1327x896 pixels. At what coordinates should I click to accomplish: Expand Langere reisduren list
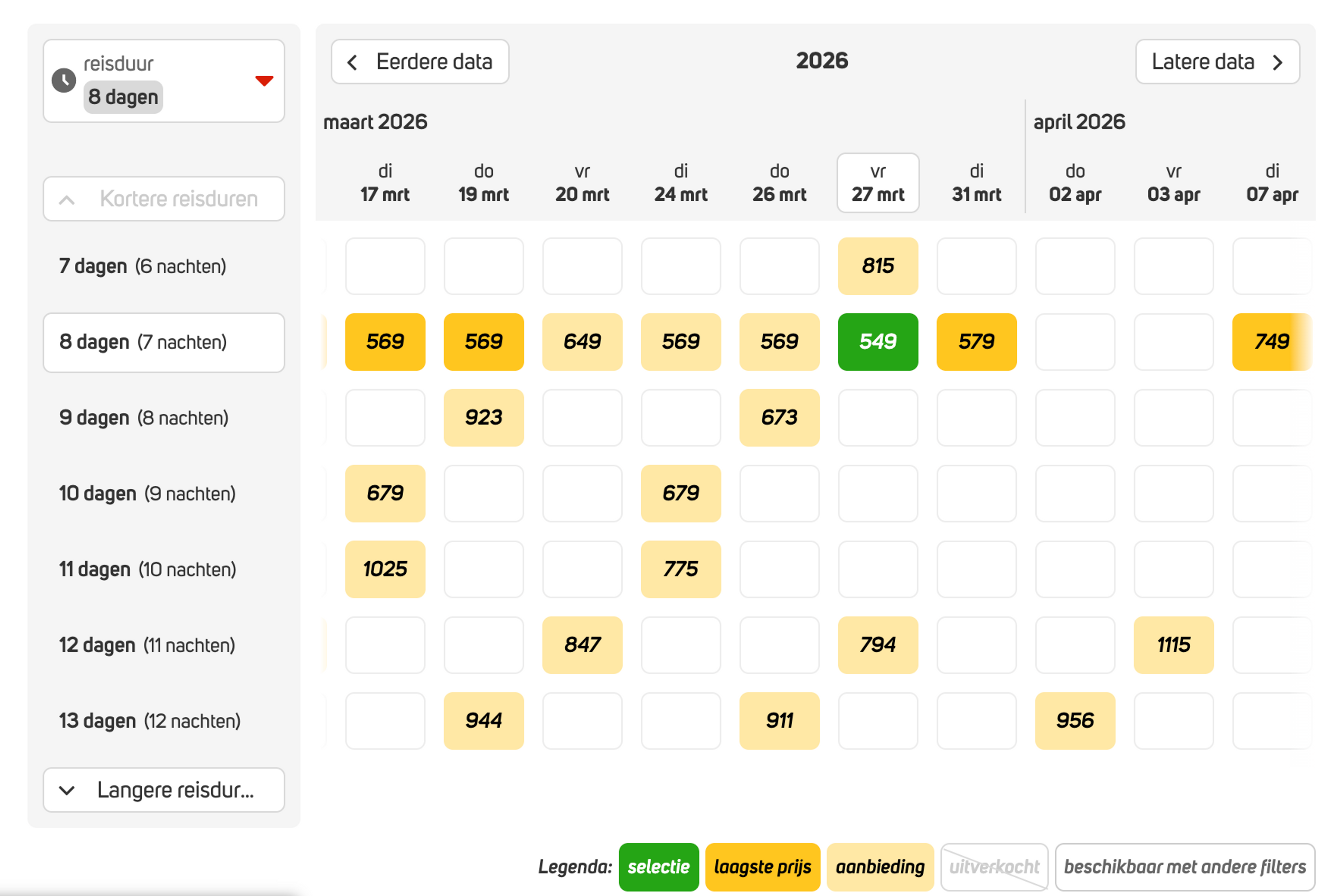[163, 790]
